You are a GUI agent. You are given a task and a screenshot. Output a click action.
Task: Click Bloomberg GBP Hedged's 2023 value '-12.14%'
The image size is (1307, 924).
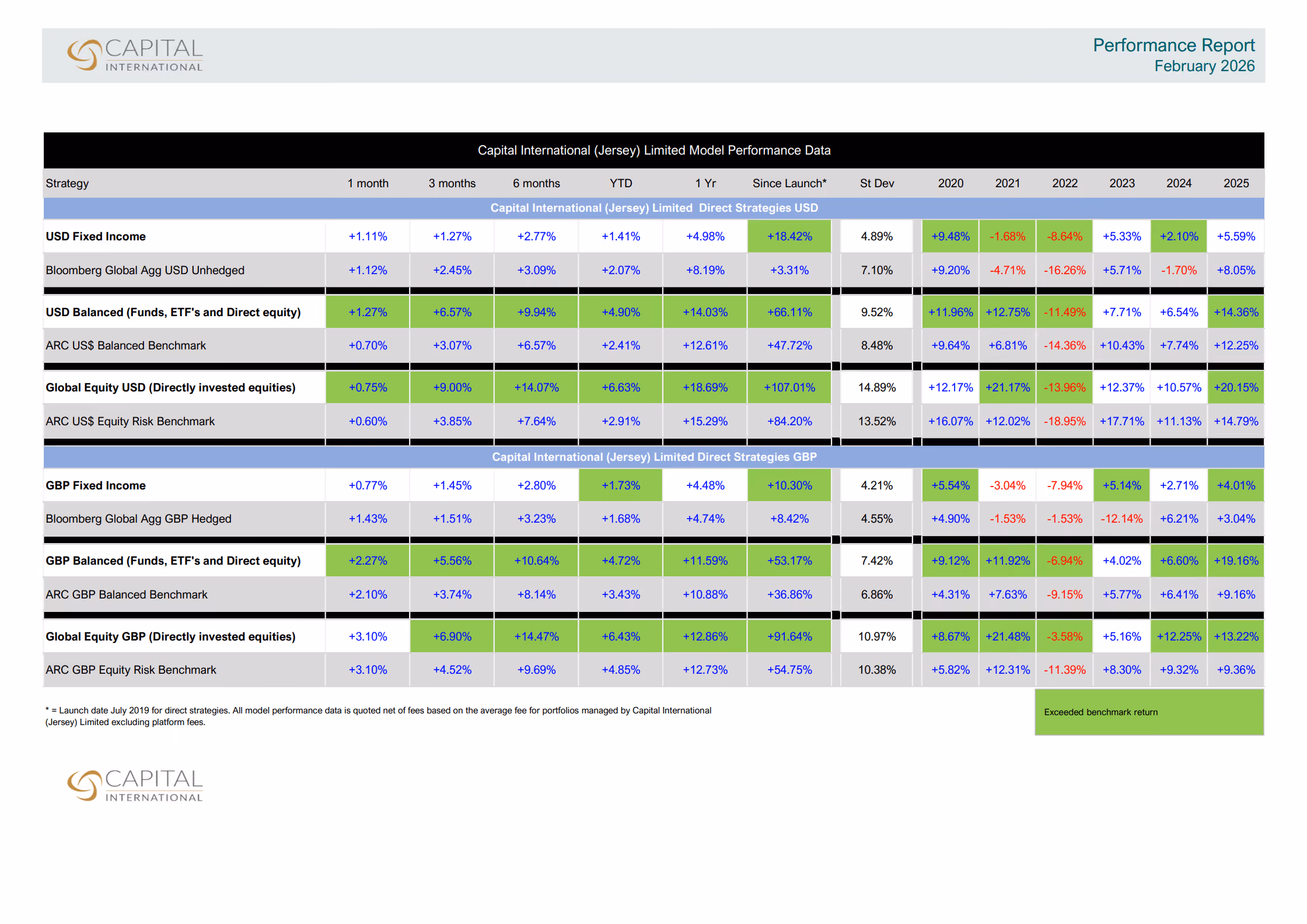click(1122, 519)
